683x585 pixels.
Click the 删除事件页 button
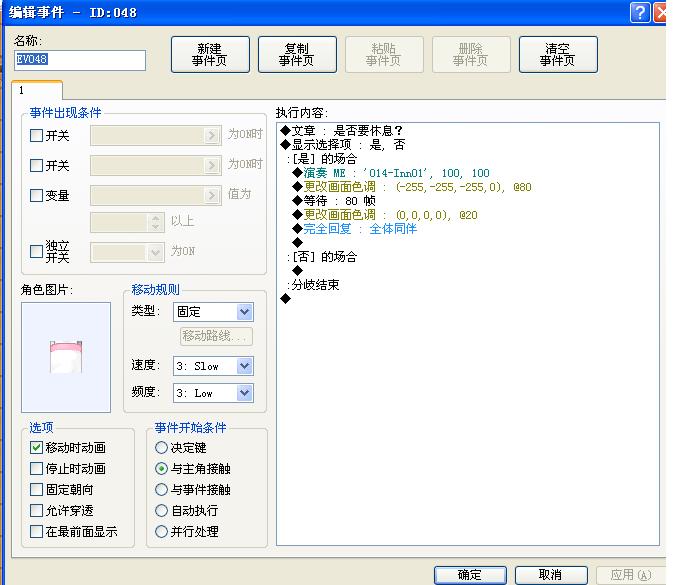point(471,54)
